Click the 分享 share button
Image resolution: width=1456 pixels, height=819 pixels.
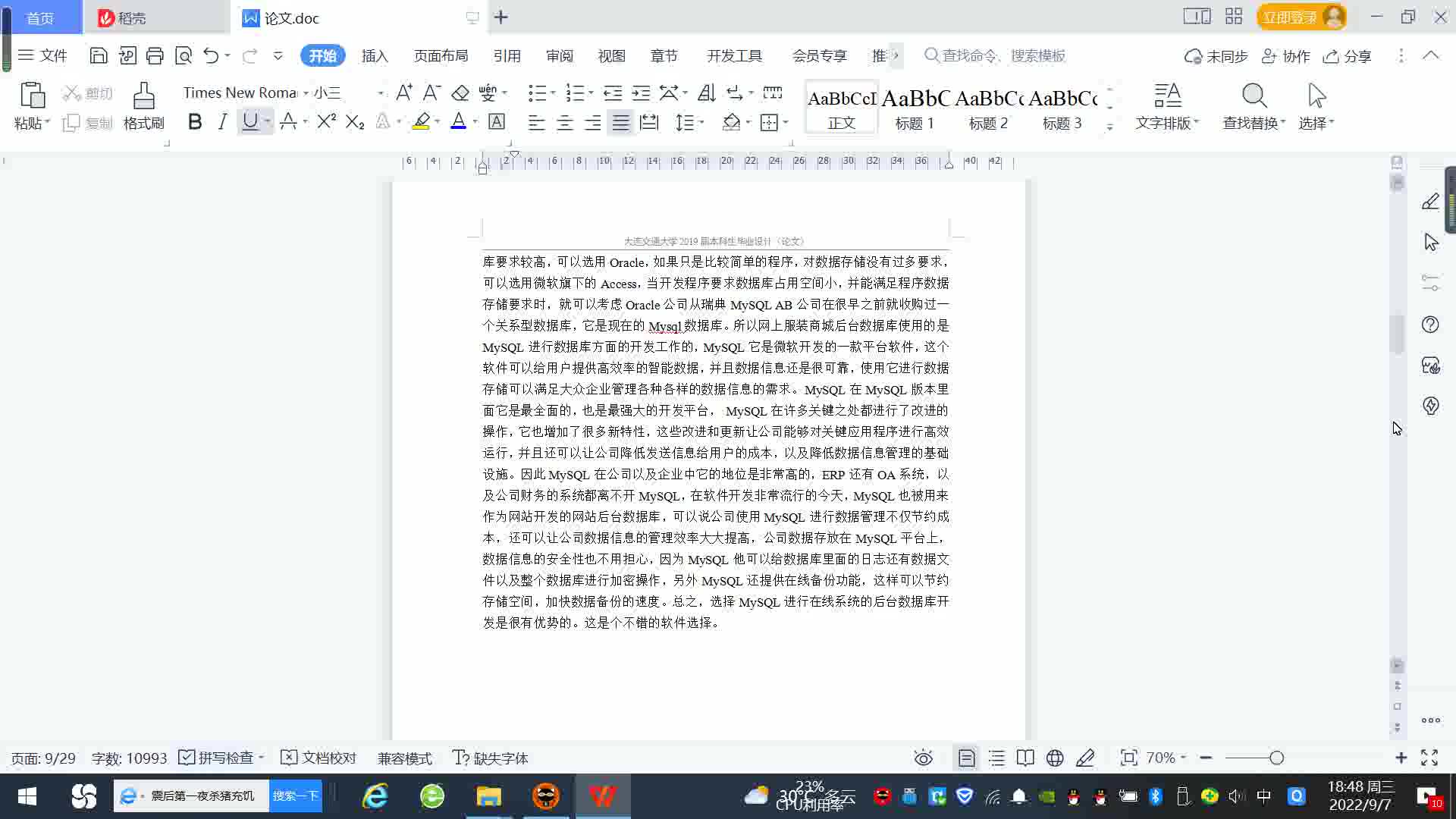1348,56
